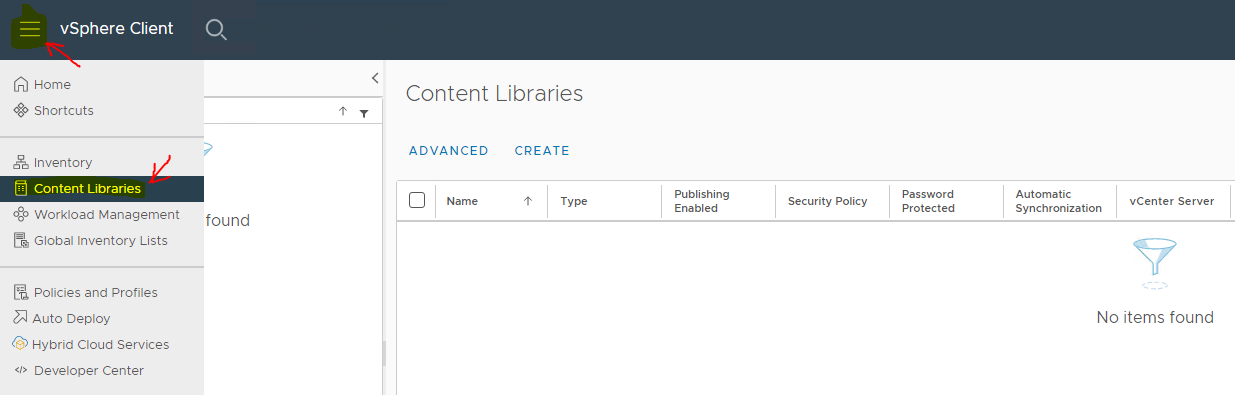The height and width of the screenshot is (395, 1235).
Task: Click the Auto Deploy icon
Action: [21, 318]
